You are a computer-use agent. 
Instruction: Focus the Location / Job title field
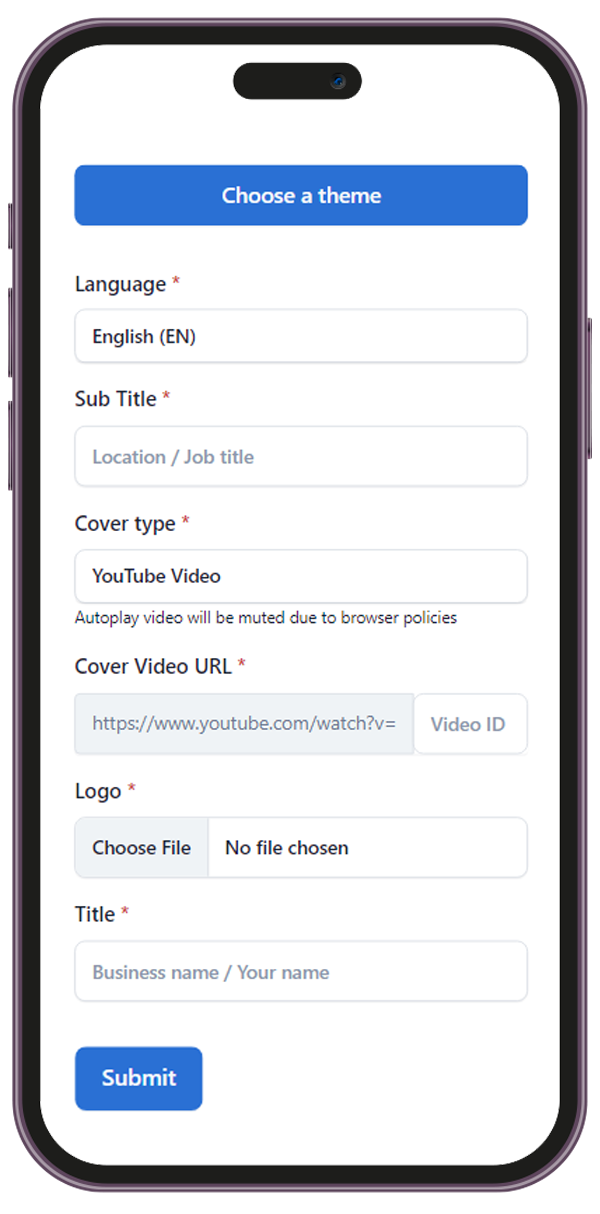tap(301, 456)
